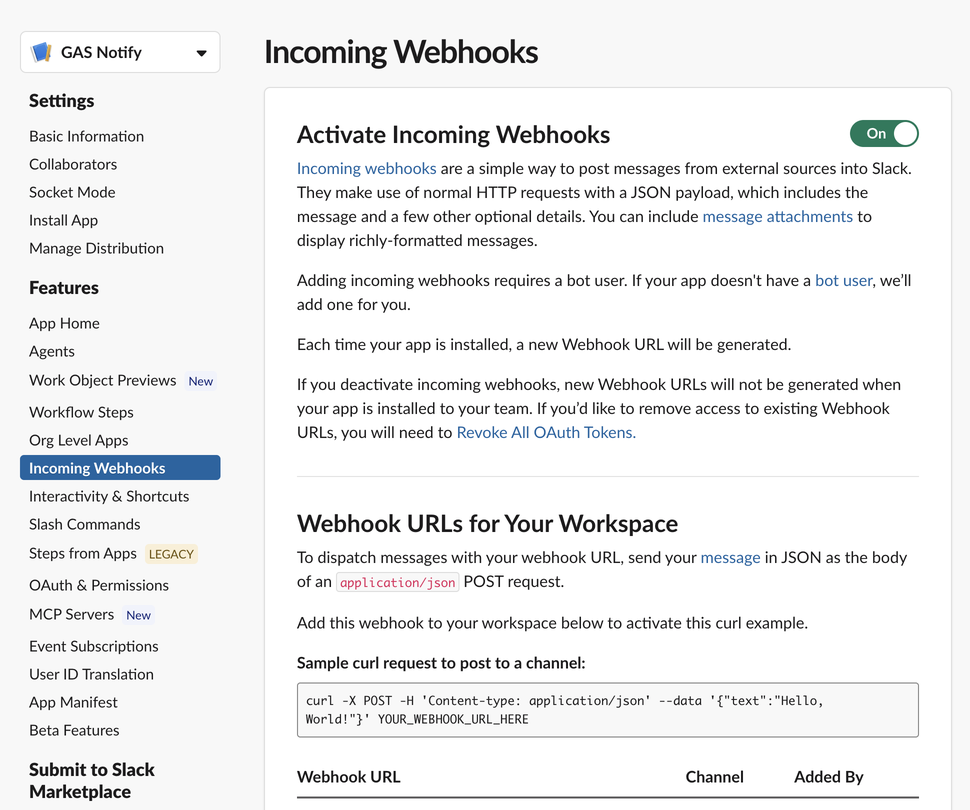Image resolution: width=970 pixels, height=810 pixels.
Task: Click the Submit to Slack Marketplace heading
Action: coord(92,780)
